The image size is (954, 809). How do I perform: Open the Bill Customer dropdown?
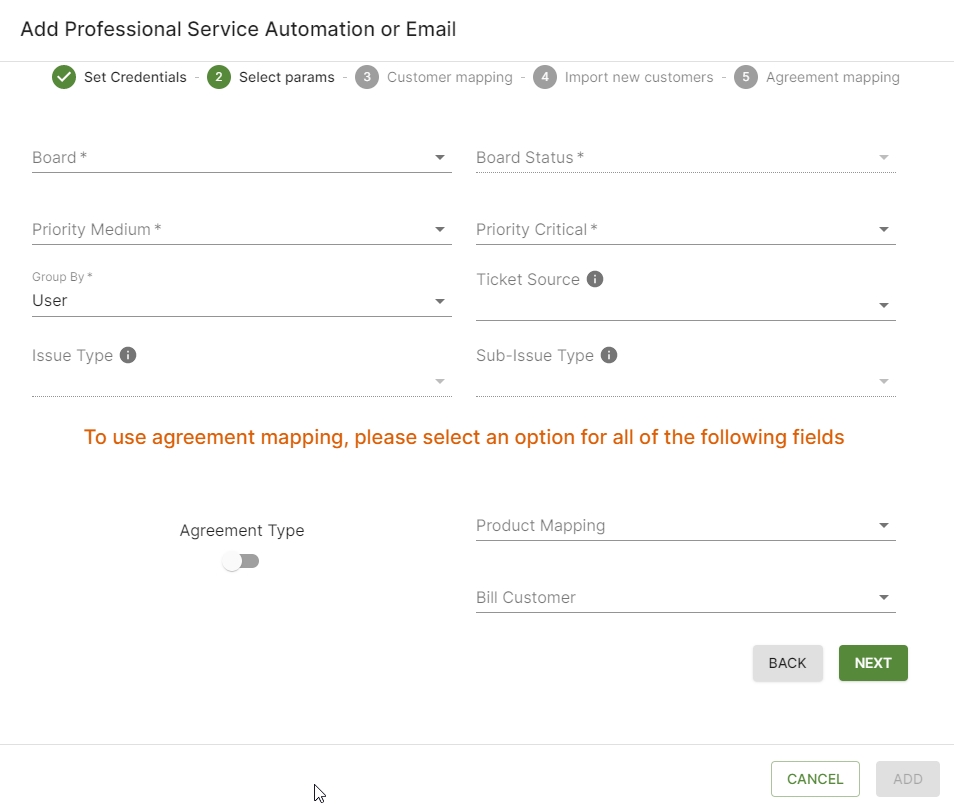[x=686, y=597]
